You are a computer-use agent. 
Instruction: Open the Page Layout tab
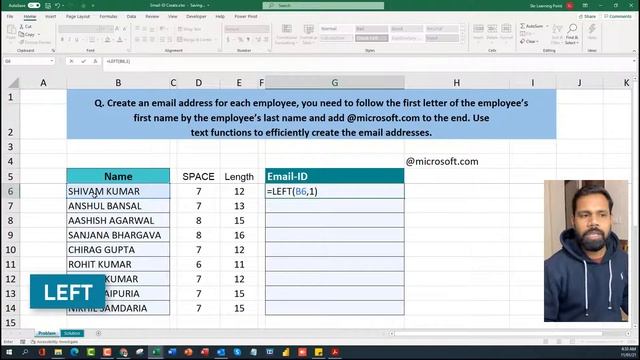coord(78,16)
